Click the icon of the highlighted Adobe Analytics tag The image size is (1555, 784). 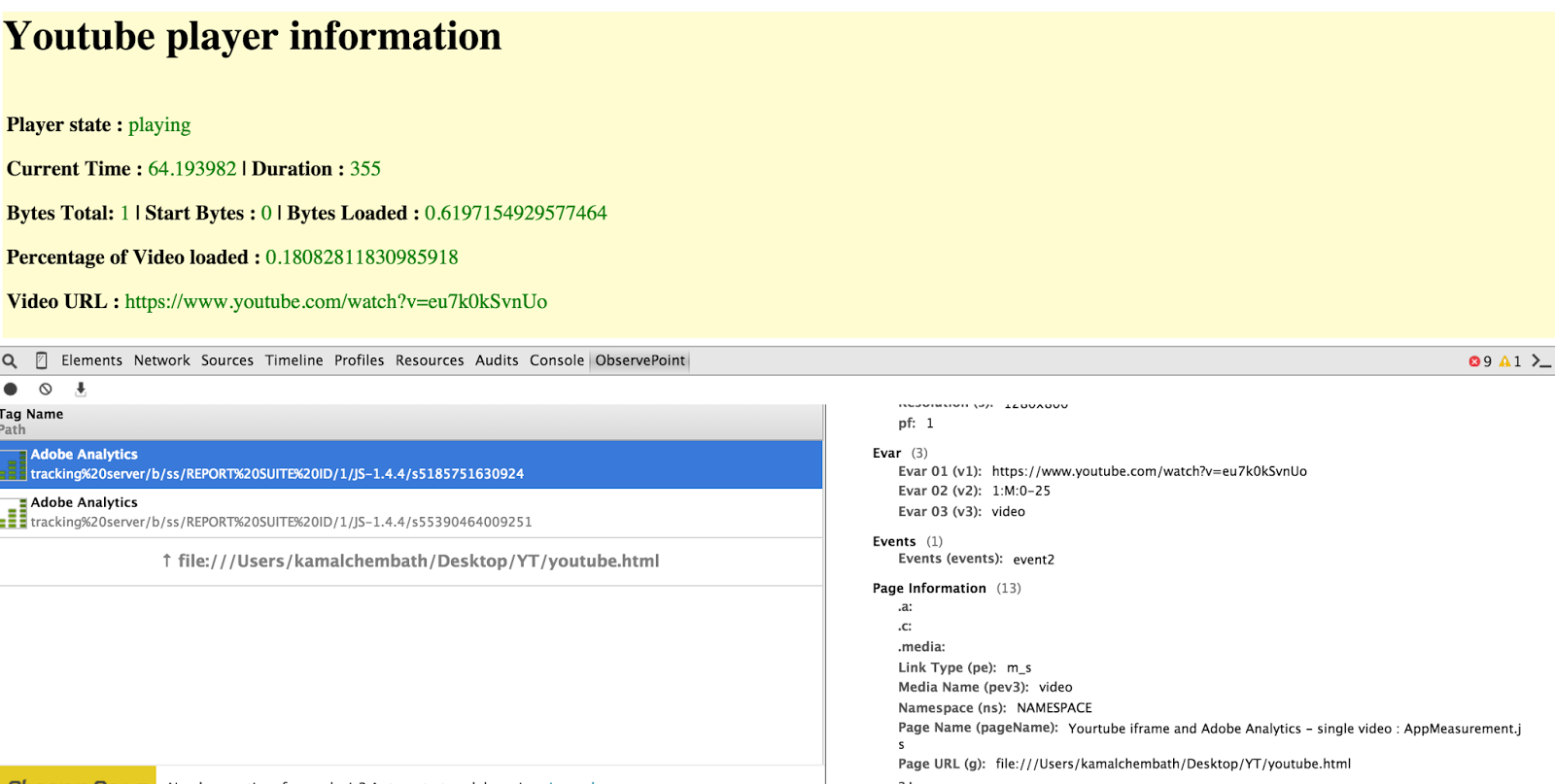[14, 464]
